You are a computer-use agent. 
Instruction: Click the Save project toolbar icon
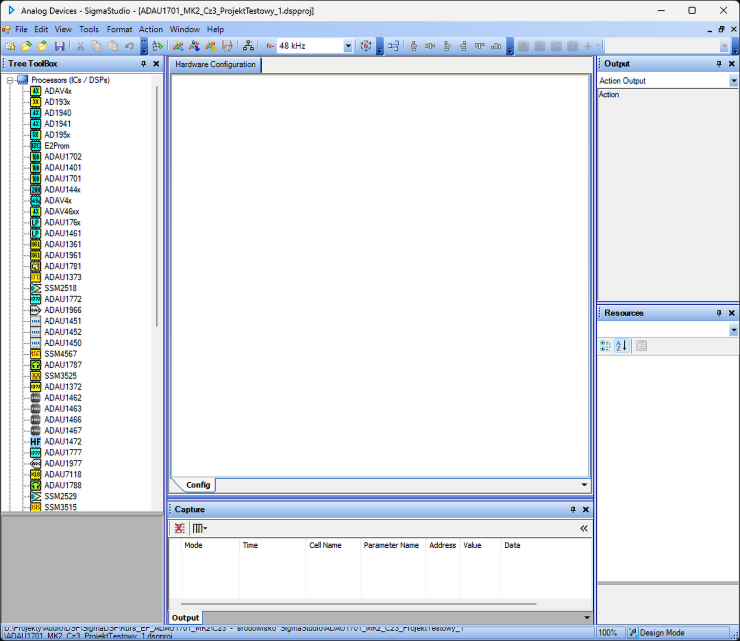point(59,46)
